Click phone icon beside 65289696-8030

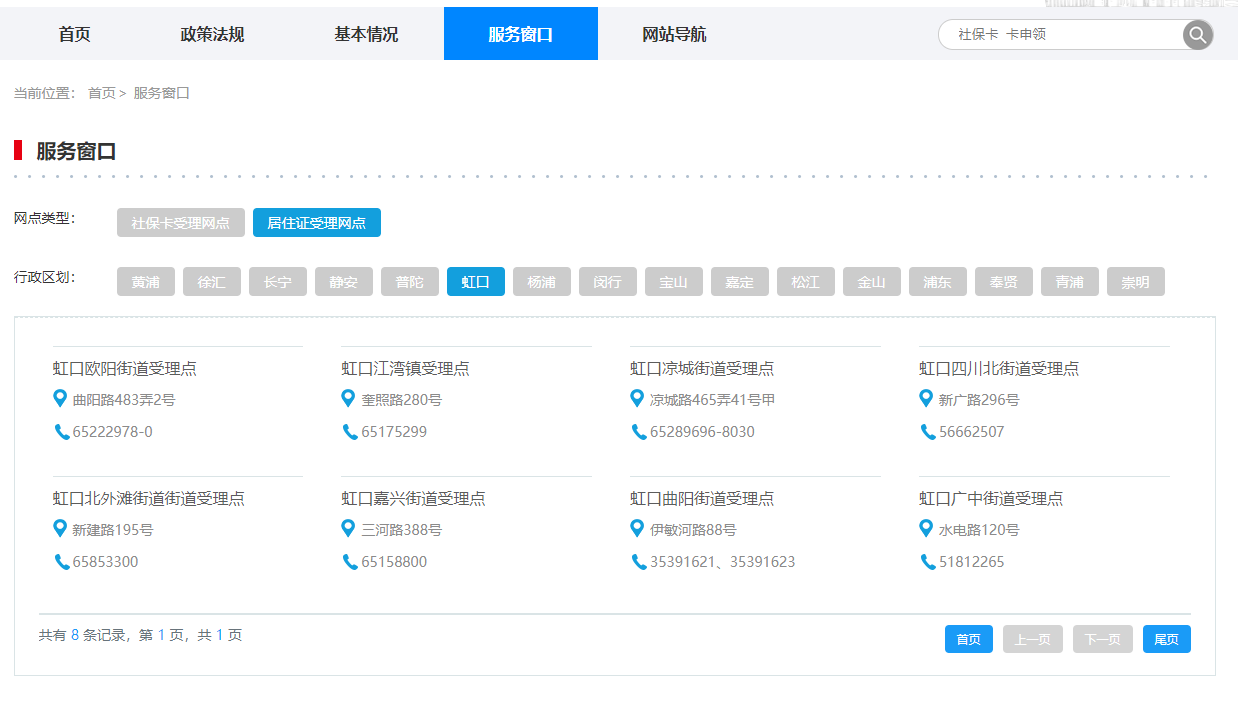tap(639, 432)
